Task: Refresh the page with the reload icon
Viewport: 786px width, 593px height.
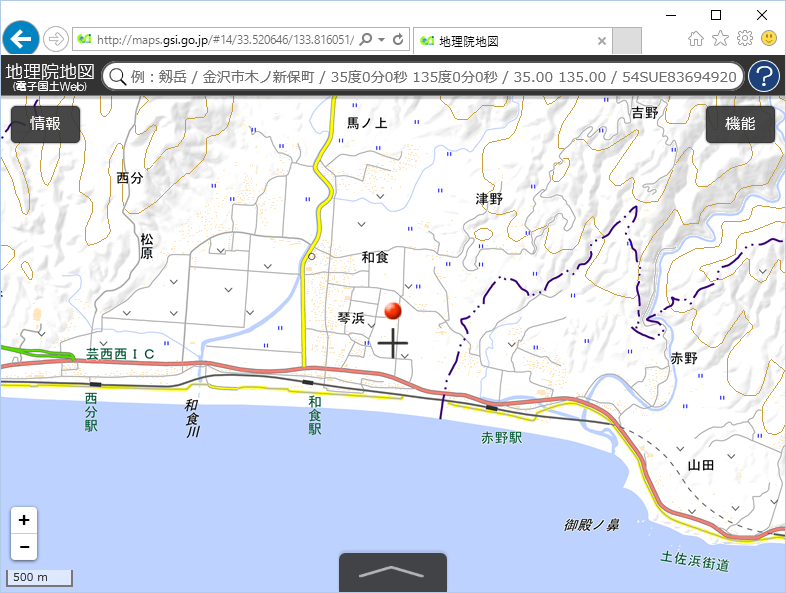Action: [x=398, y=39]
